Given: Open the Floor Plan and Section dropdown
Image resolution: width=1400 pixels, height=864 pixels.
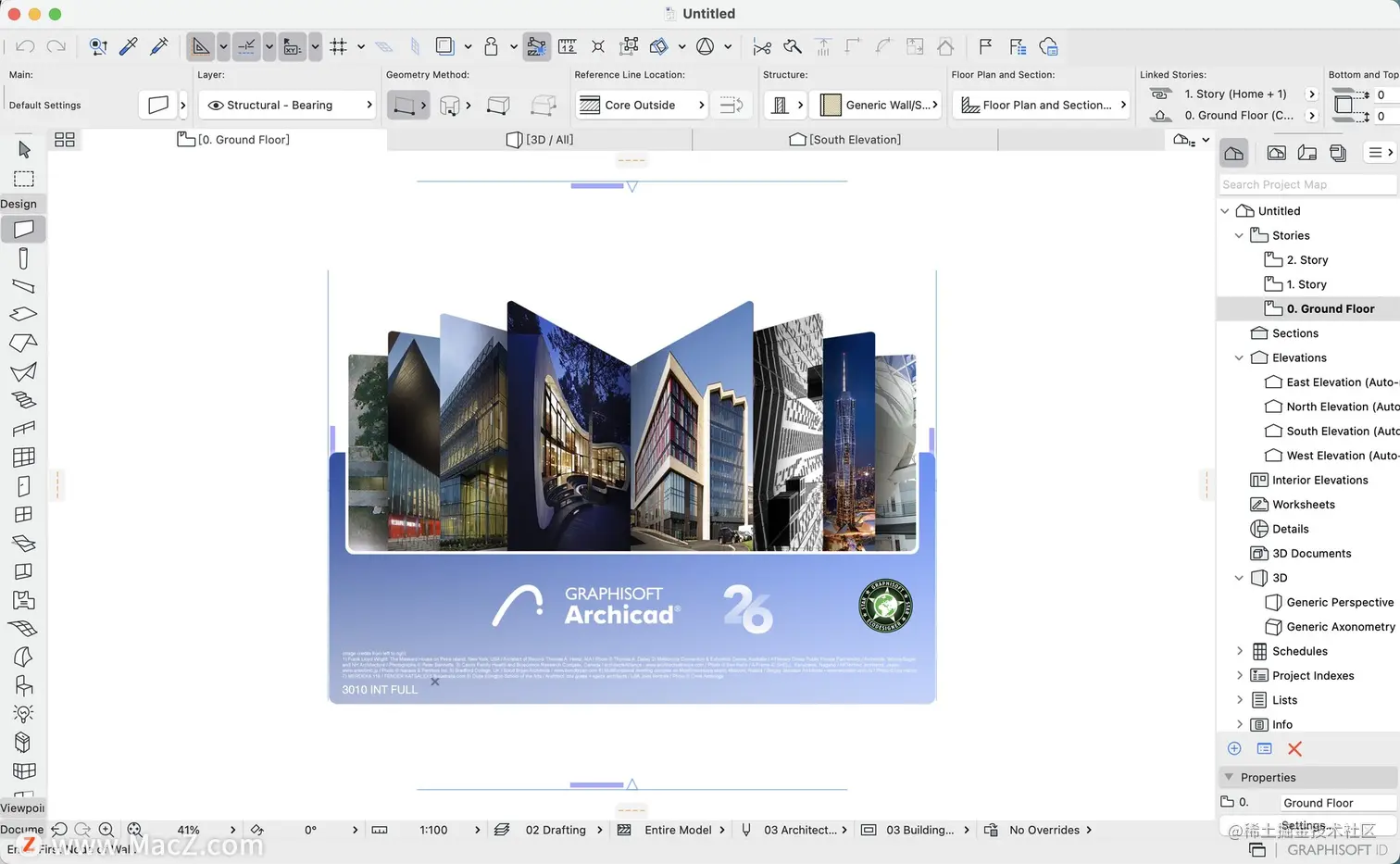Looking at the screenshot, I should click(1043, 105).
